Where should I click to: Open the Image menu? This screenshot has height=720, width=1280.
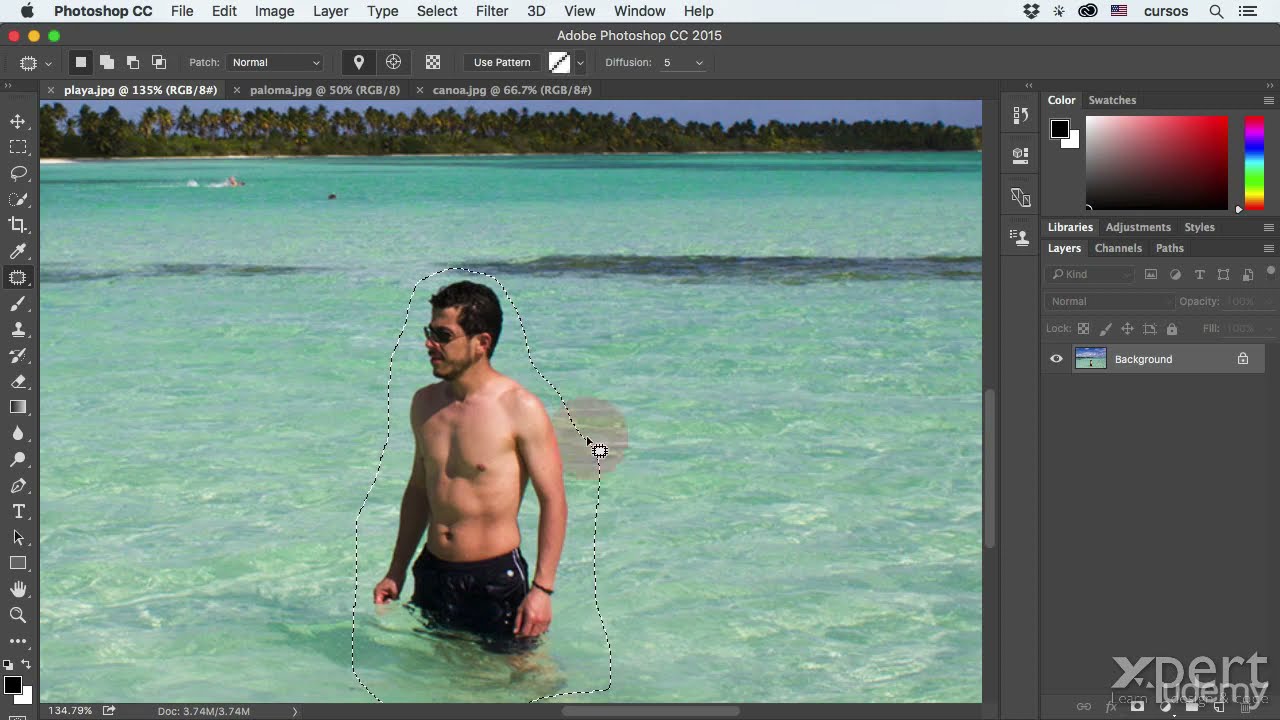274,11
